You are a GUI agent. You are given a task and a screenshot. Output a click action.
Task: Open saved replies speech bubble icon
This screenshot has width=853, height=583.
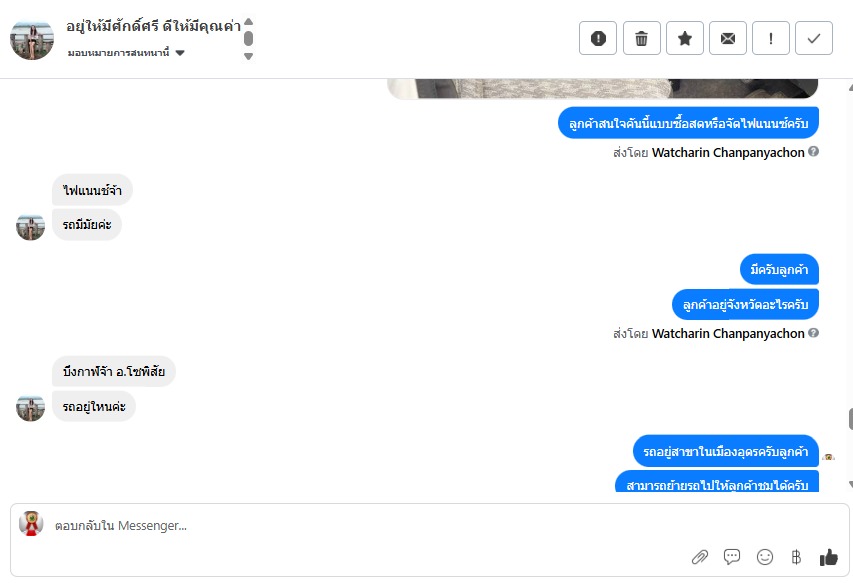[x=732, y=557]
